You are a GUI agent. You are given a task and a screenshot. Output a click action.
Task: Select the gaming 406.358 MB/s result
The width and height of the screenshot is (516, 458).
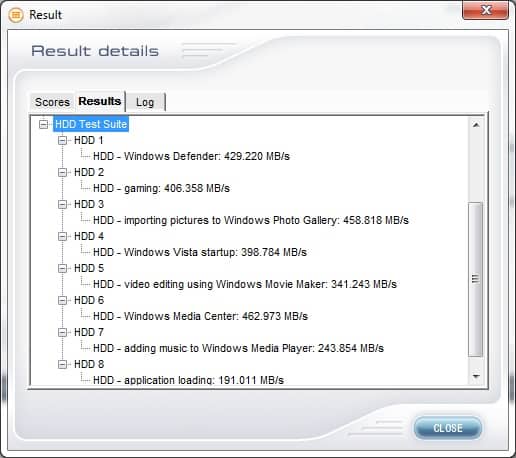[x=161, y=188]
